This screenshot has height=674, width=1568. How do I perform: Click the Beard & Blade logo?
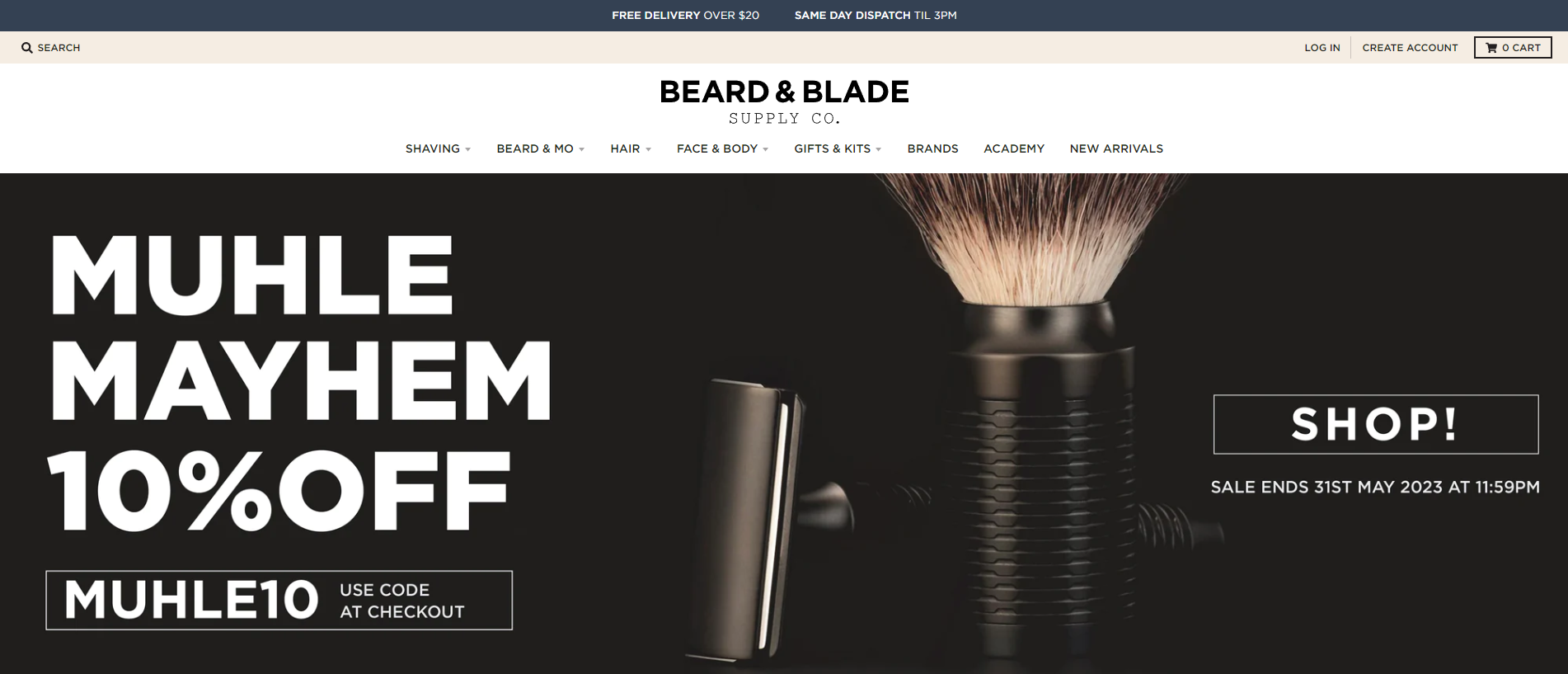point(784,101)
